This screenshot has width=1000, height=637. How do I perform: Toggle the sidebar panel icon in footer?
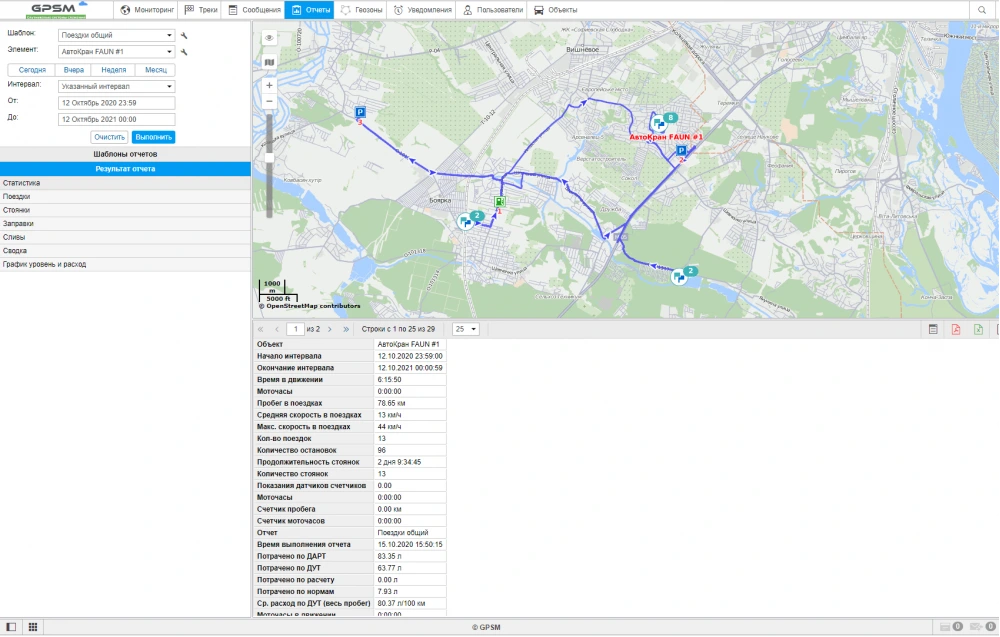click(11, 627)
